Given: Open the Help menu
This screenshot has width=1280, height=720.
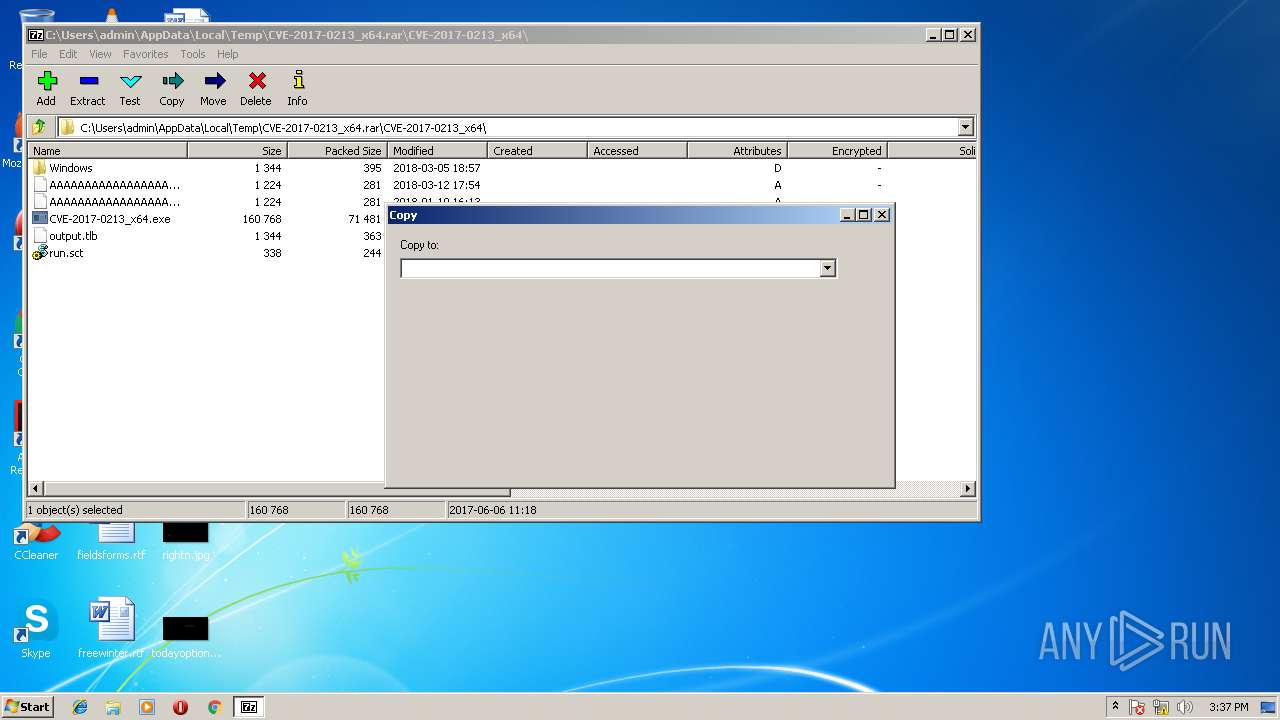Looking at the screenshot, I should click(x=228, y=54).
